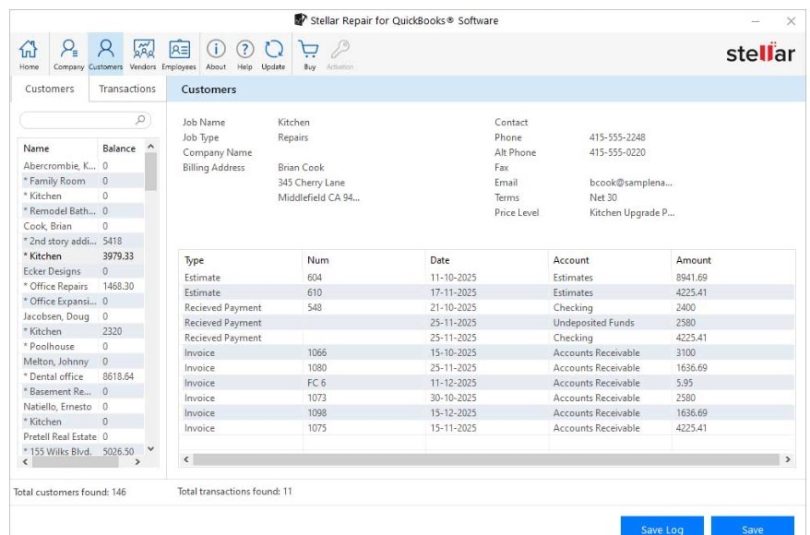Check for software via Update icon
This screenshot has width=810, height=535.
(x=273, y=54)
